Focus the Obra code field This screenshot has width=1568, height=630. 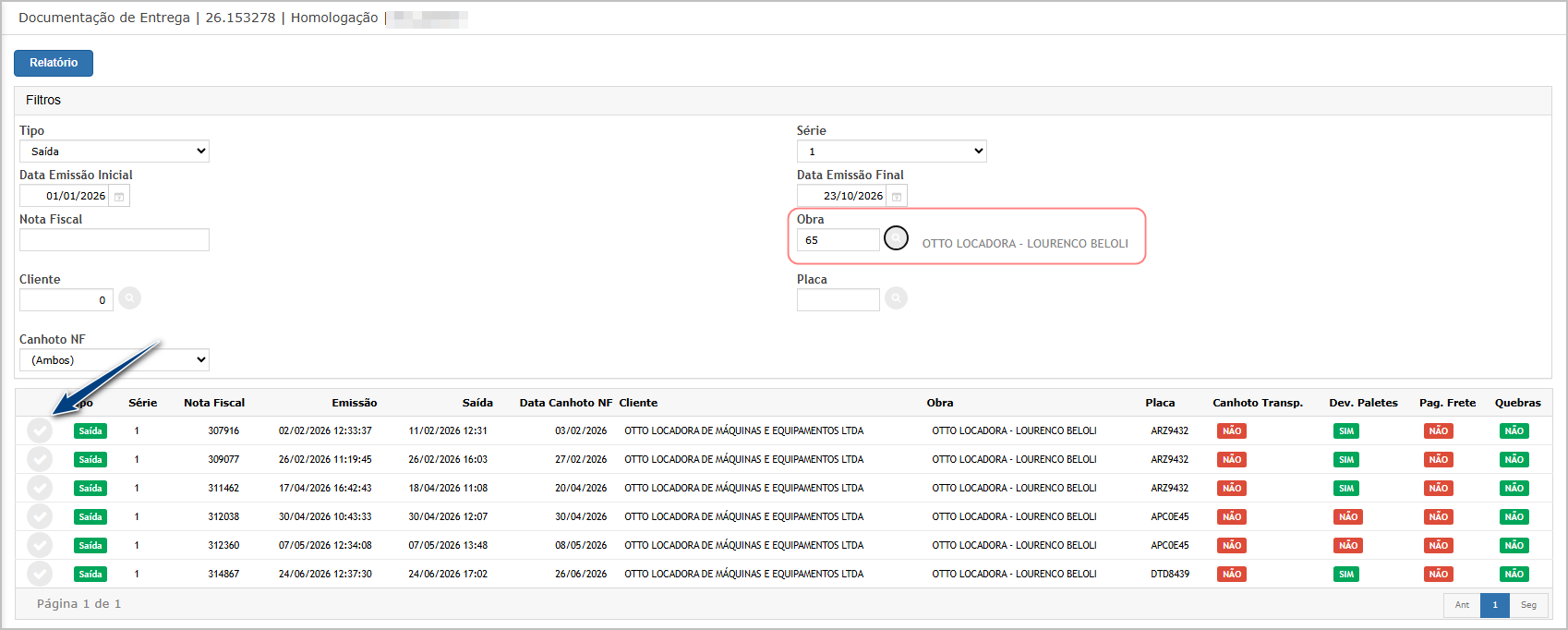838,240
